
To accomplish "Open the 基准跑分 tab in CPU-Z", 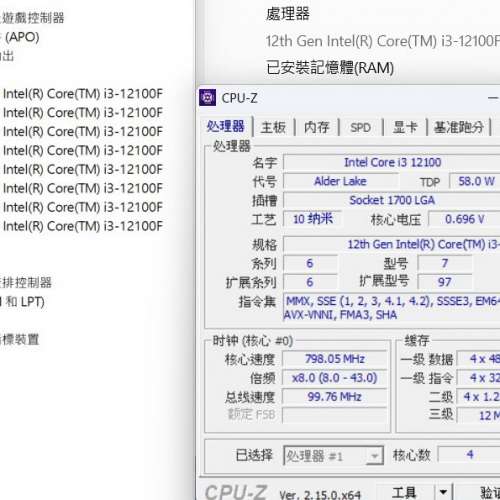I will click(x=459, y=127).
